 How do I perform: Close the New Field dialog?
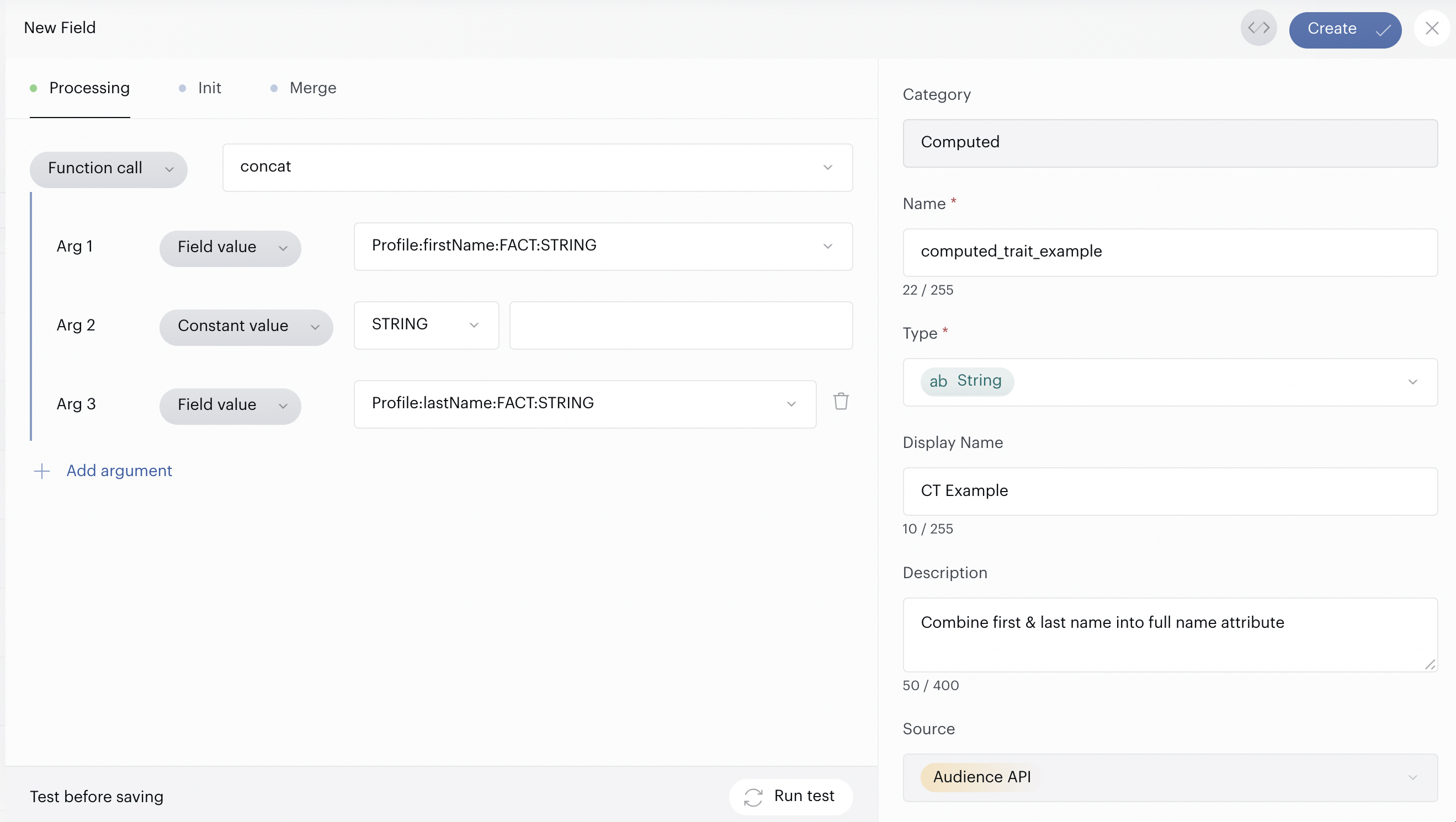pos(1432,28)
